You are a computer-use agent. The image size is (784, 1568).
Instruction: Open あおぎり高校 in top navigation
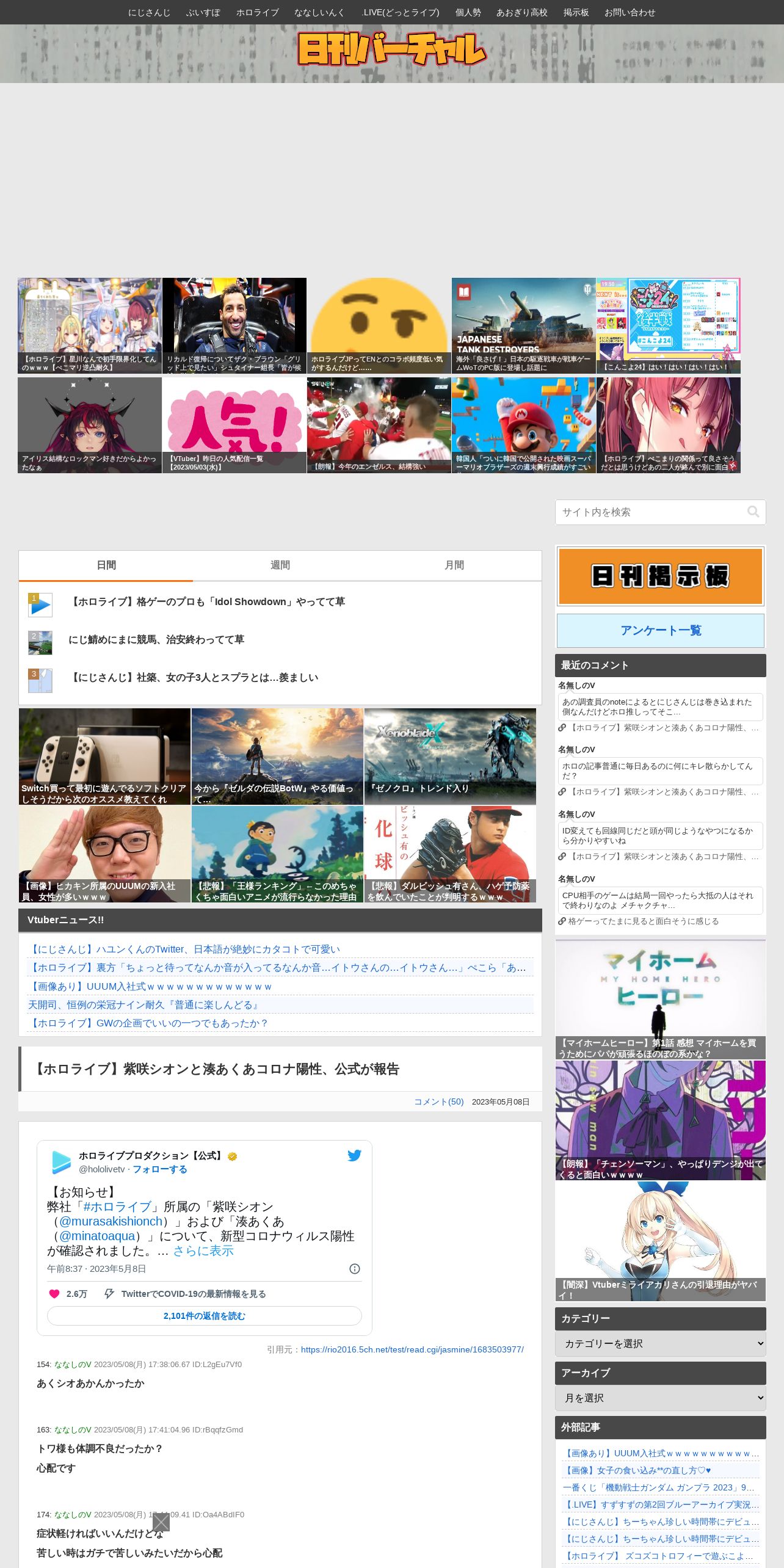click(x=522, y=12)
